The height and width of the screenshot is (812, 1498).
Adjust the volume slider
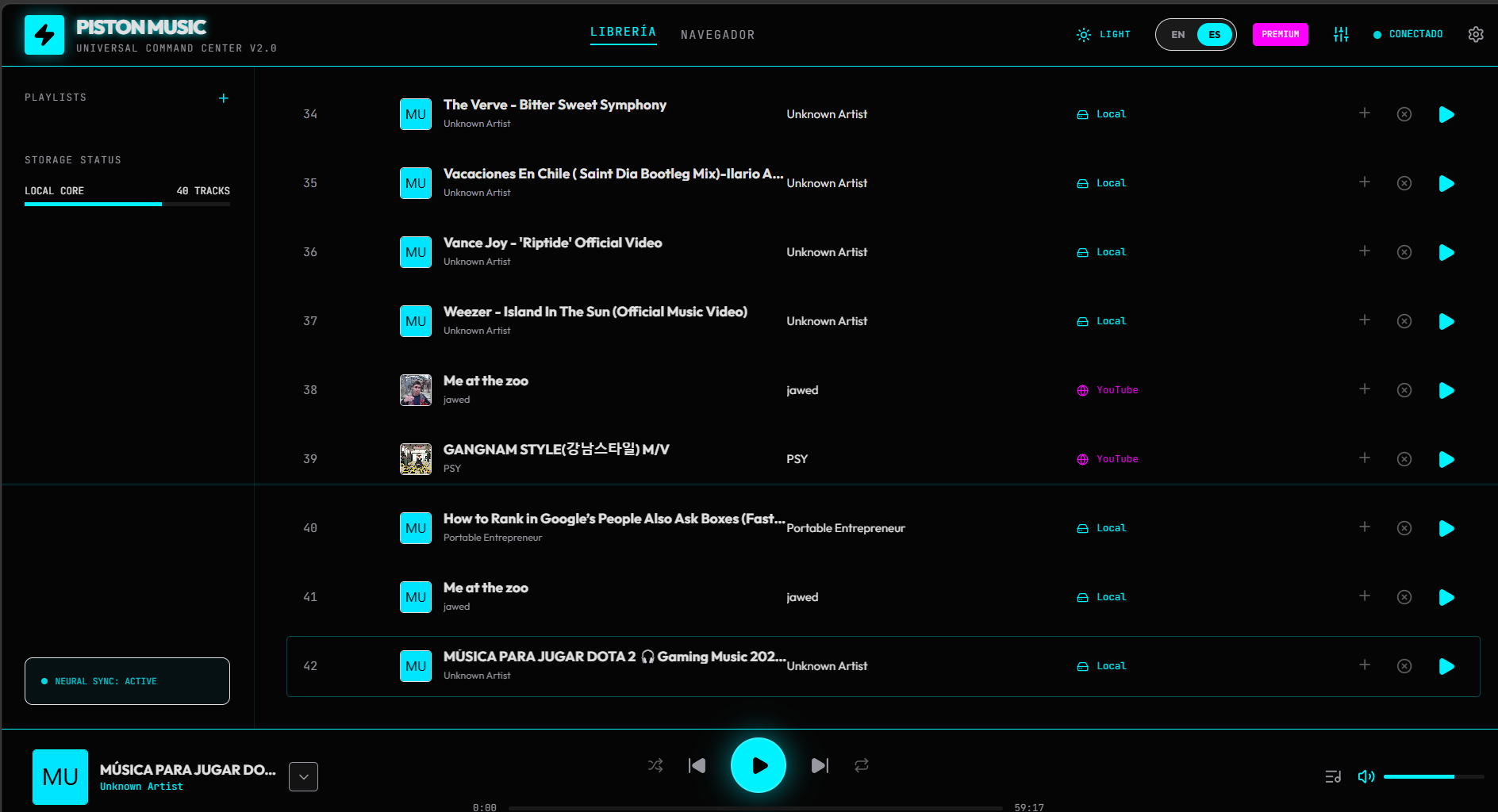1434,777
